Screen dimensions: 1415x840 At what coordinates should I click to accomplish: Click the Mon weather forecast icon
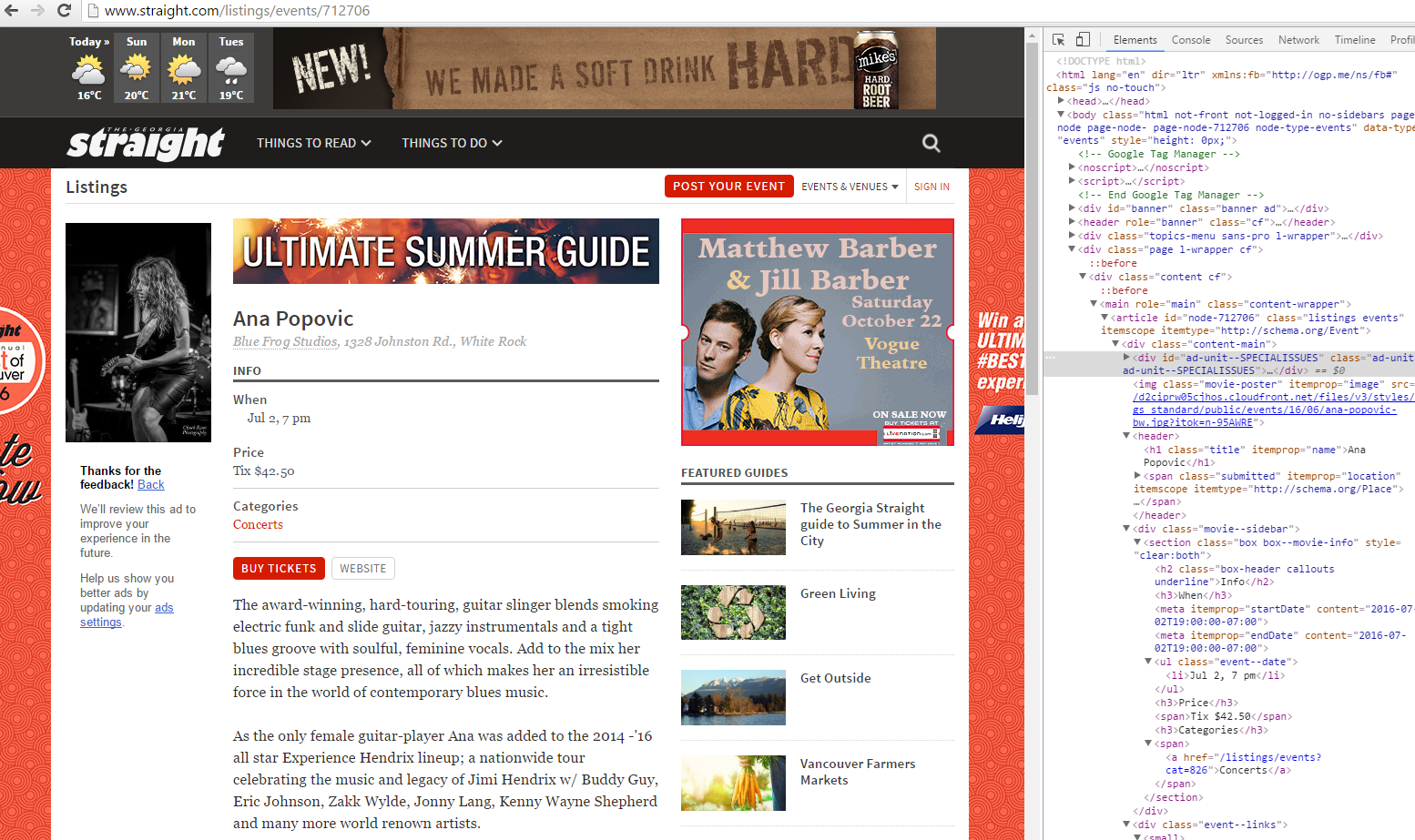pos(184,68)
